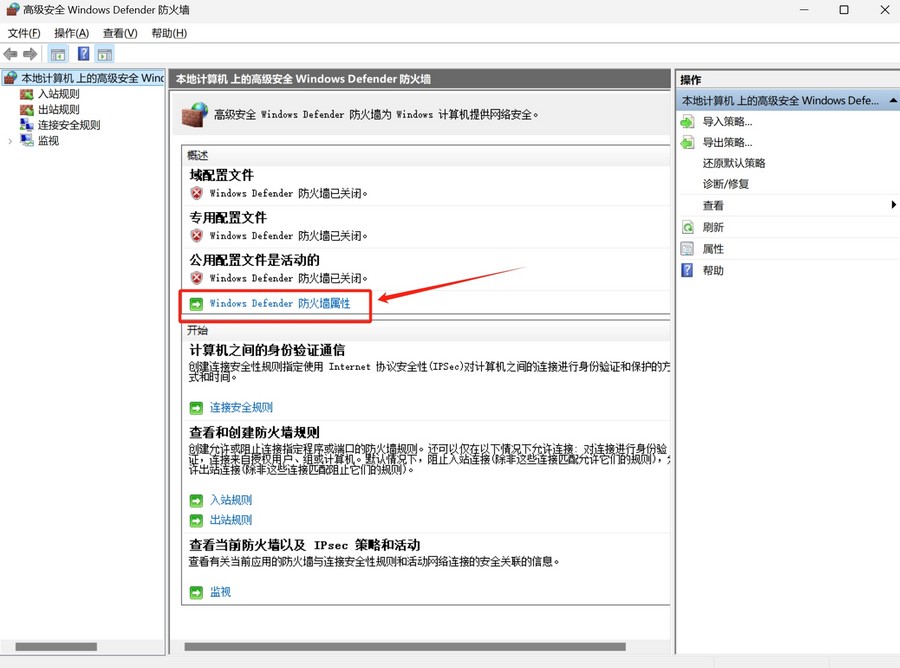Screen dimensions: 900x668
Task: Open the 文件(F) menu
Action: [x=24, y=33]
